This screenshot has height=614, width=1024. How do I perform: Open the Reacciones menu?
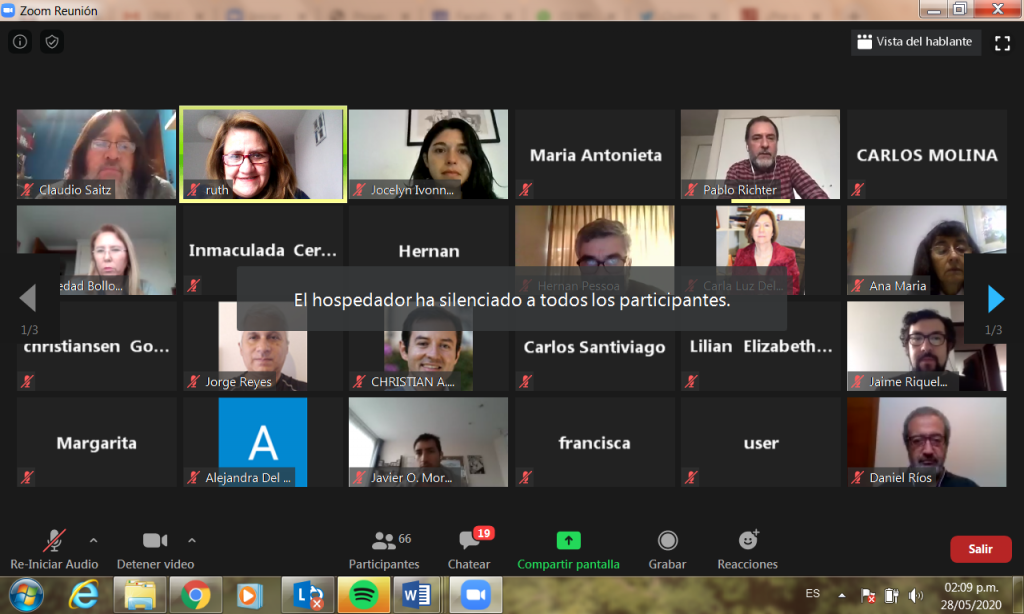tap(747, 550)
